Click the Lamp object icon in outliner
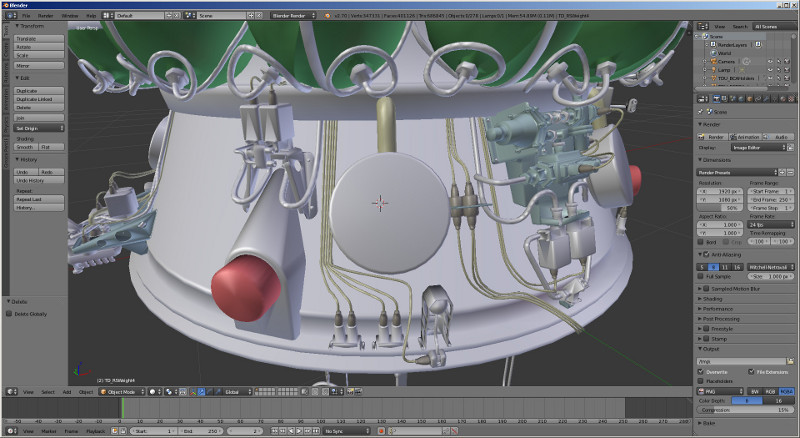This screenshot has height=438, width=800. pyautogui.click(x=712, y=70)
